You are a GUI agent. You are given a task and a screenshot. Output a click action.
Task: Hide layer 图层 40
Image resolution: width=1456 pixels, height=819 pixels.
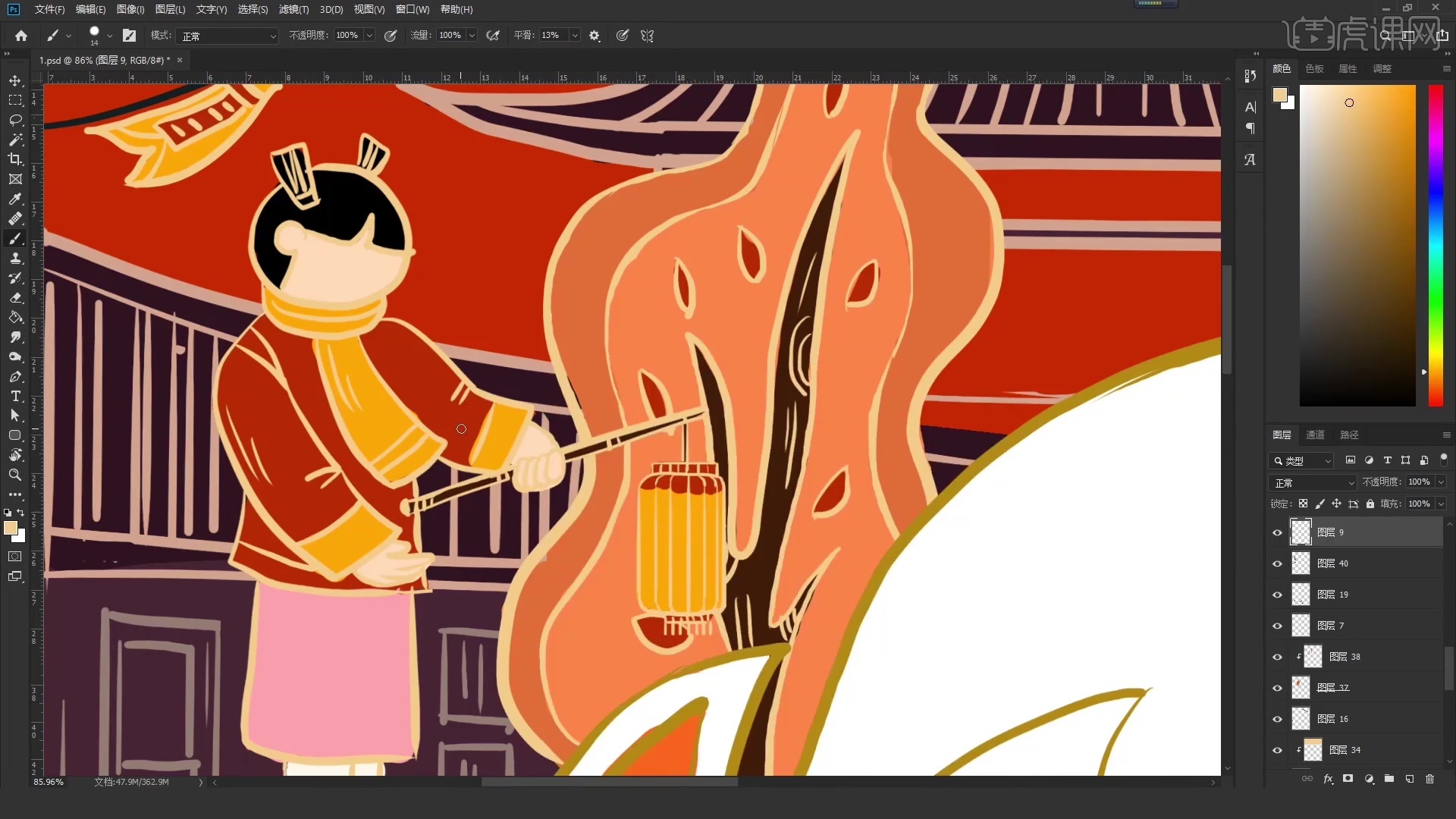coord(1277,563)
